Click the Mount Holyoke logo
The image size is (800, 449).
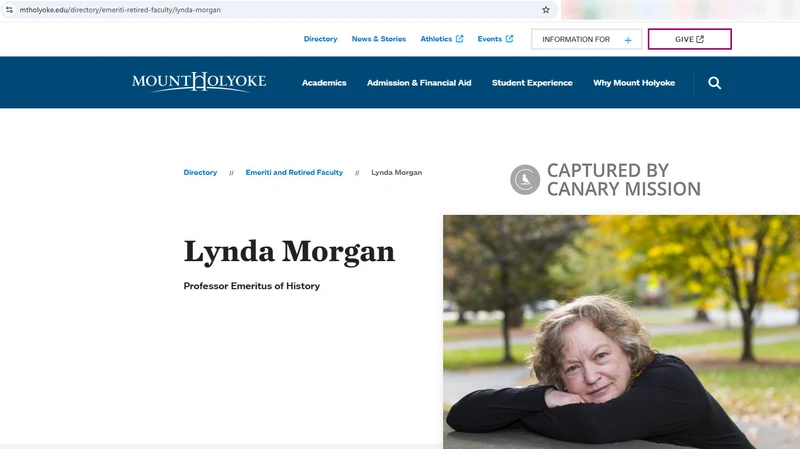[x=199, y=82]
